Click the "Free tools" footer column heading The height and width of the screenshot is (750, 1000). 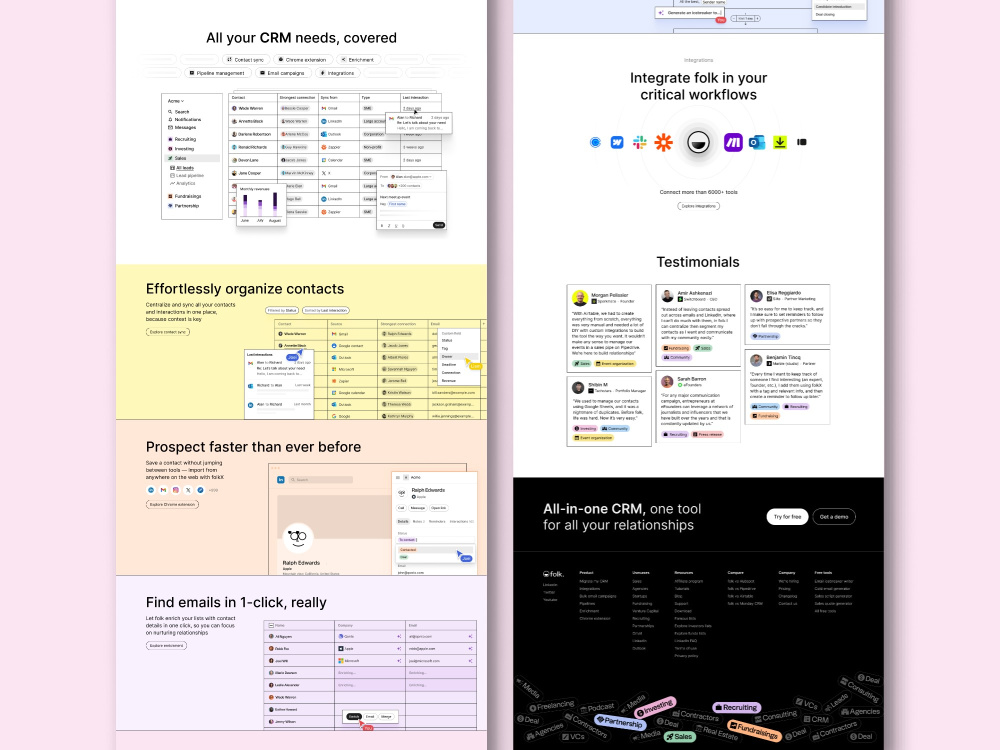click(x=823, y=573)
